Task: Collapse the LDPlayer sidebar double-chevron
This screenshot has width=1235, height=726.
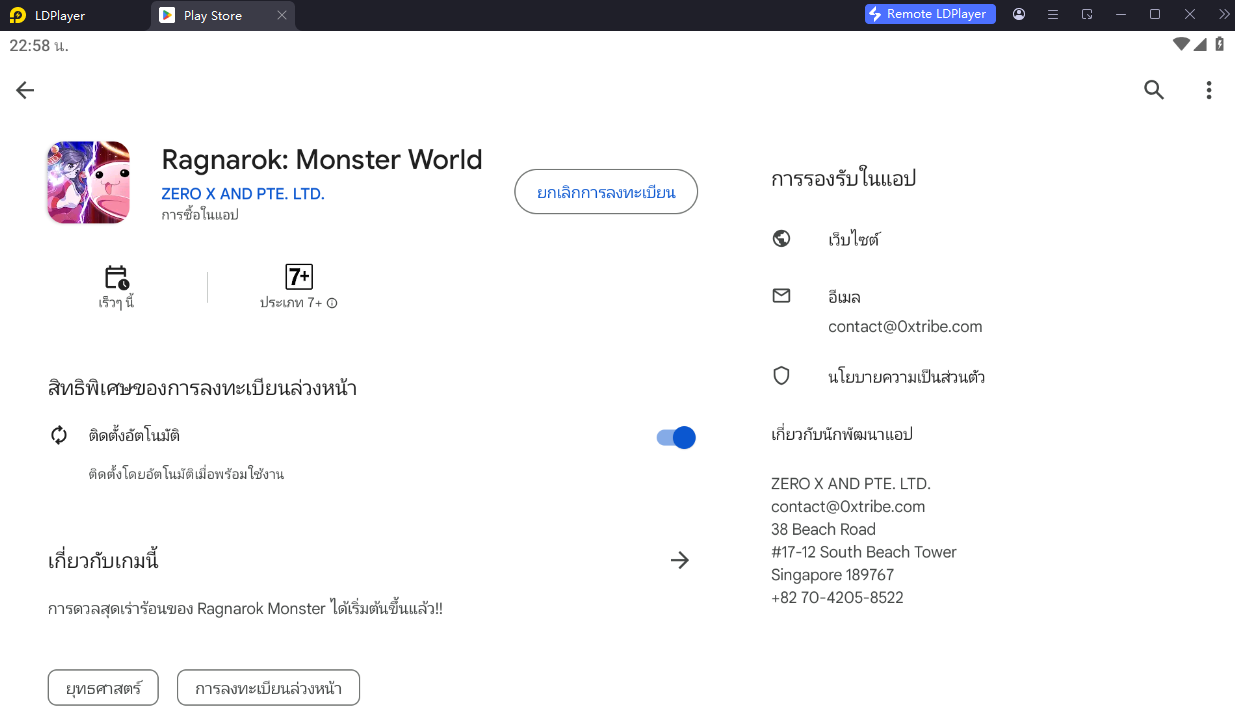Action: click(1223, 14)
